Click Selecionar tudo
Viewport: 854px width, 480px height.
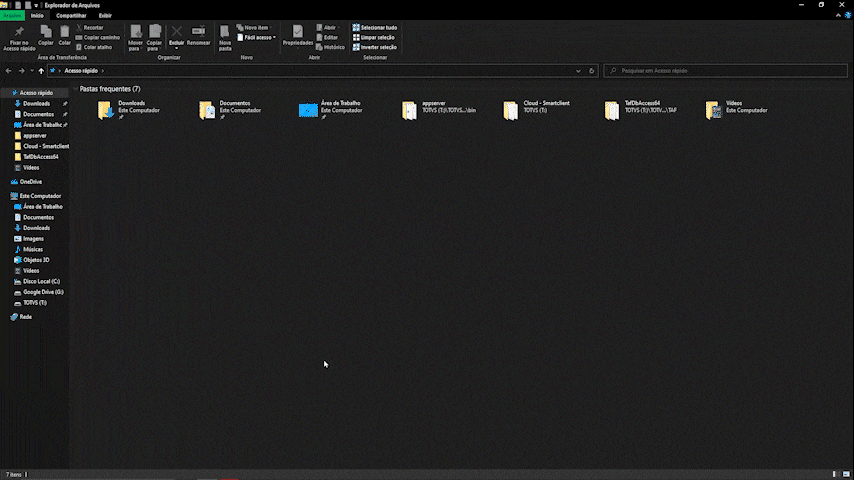375,27
